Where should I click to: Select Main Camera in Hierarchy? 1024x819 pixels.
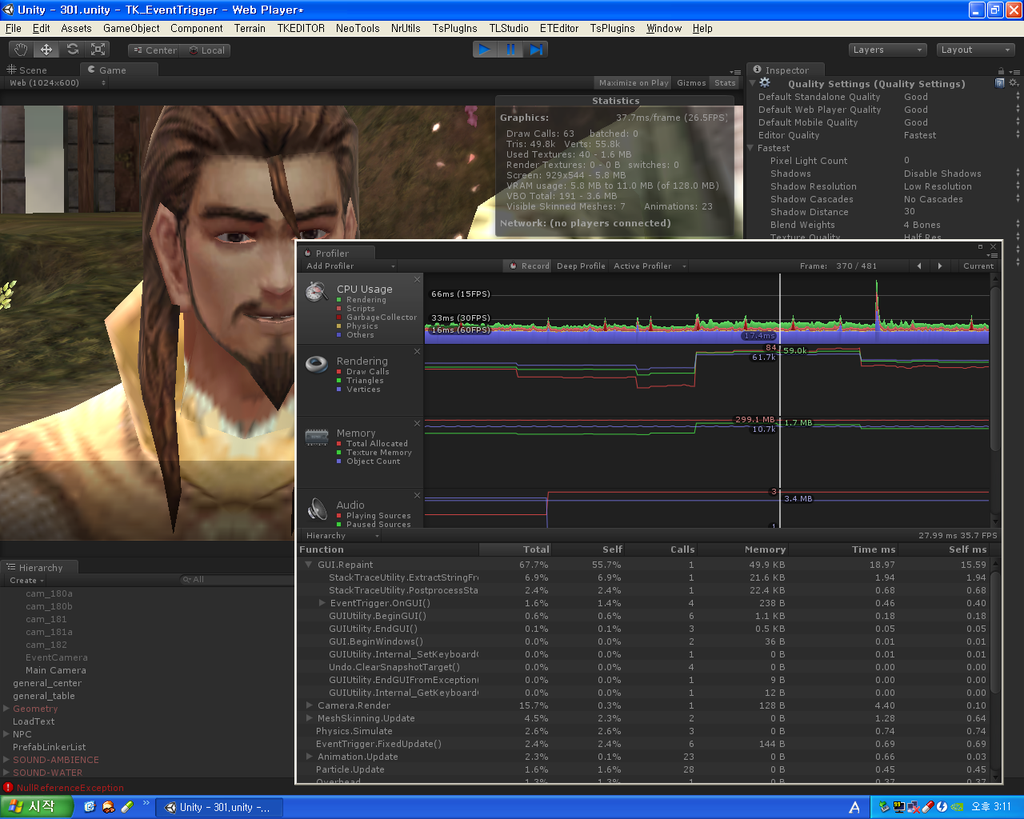coord(56,670)
